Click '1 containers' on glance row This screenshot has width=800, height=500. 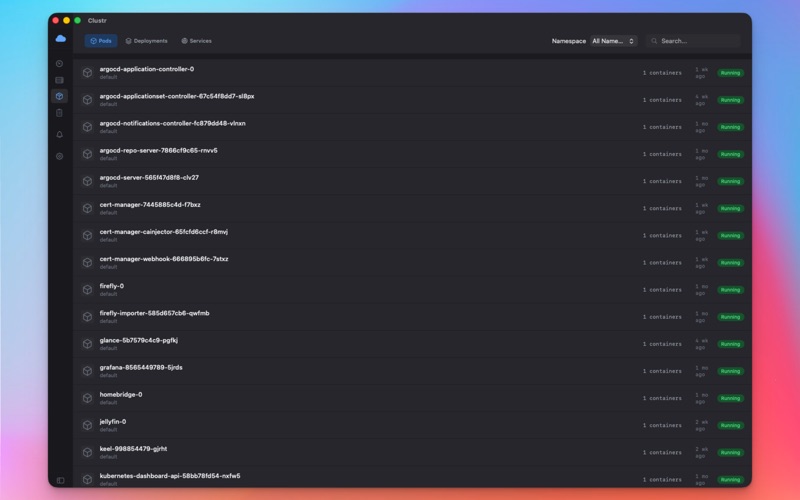point(662,344)
